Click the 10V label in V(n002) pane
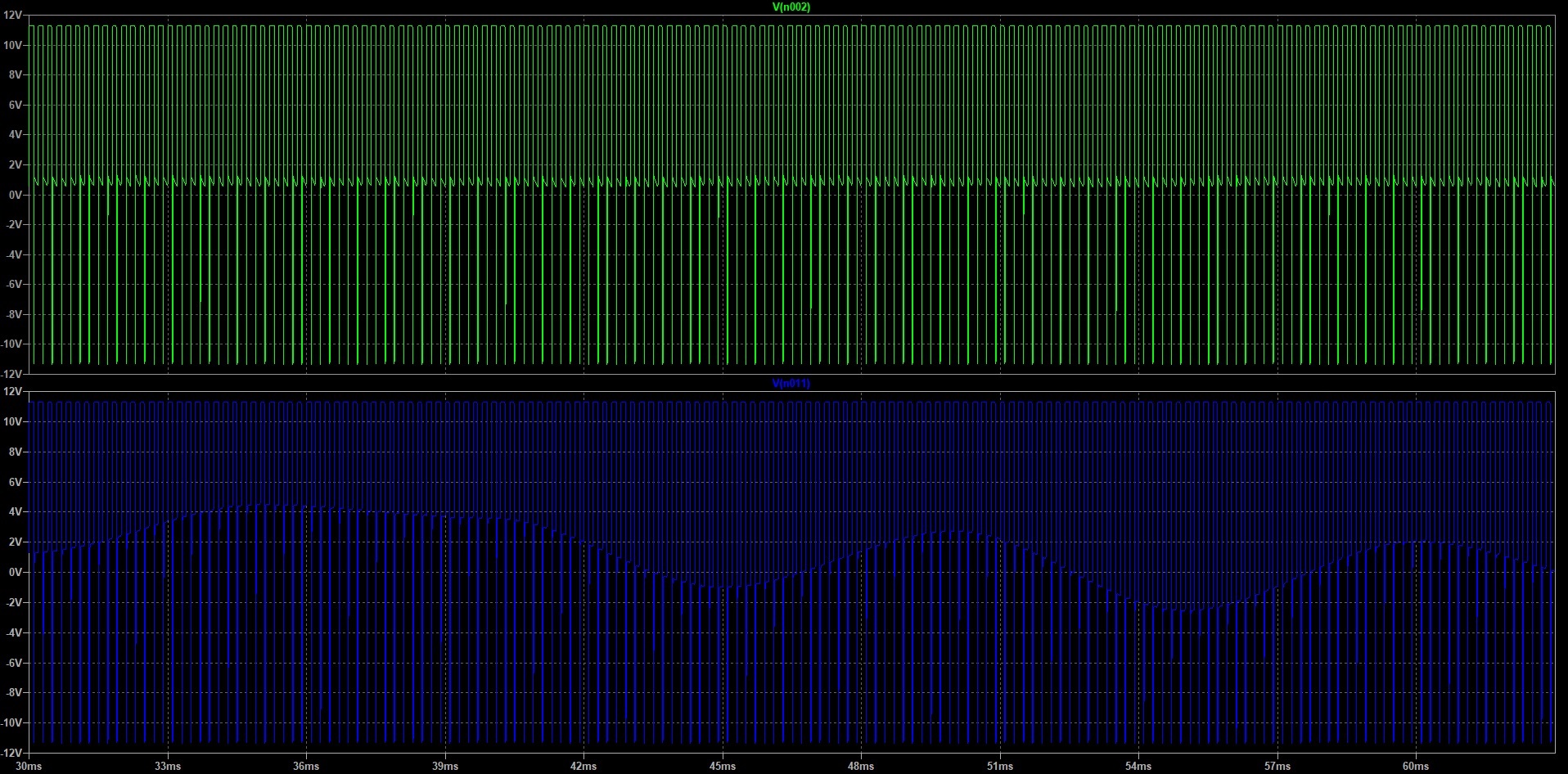Image resolution: width=1568 pixels, height=774 pixels. (12, 46)
